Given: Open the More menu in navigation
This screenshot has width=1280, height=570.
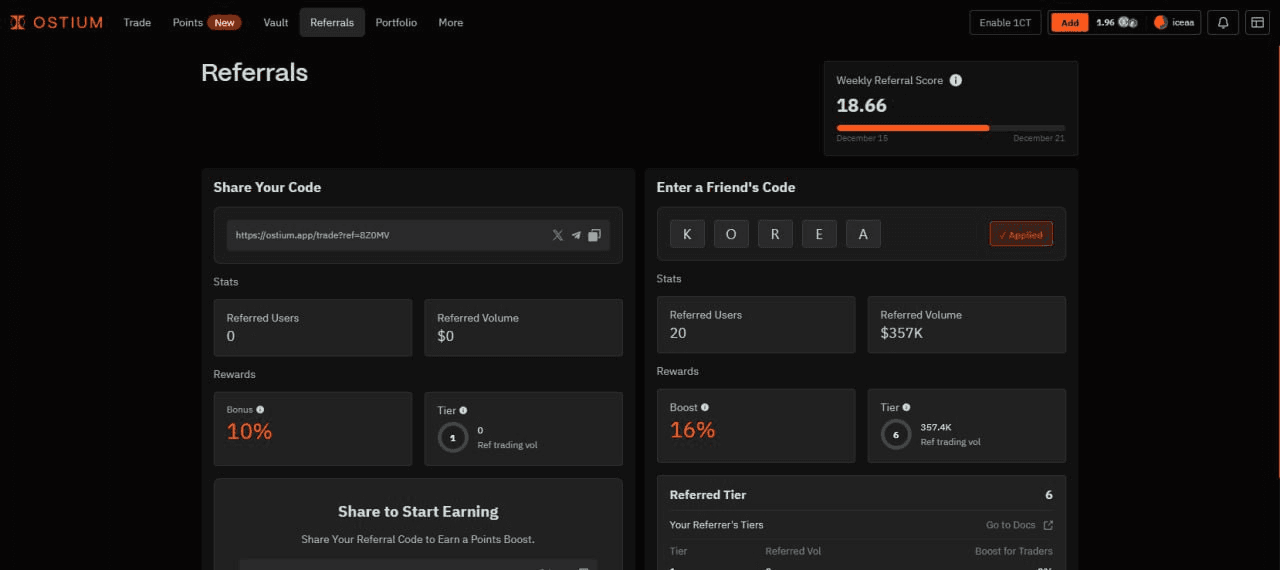Looking at the screenshot, I should 450,22.
